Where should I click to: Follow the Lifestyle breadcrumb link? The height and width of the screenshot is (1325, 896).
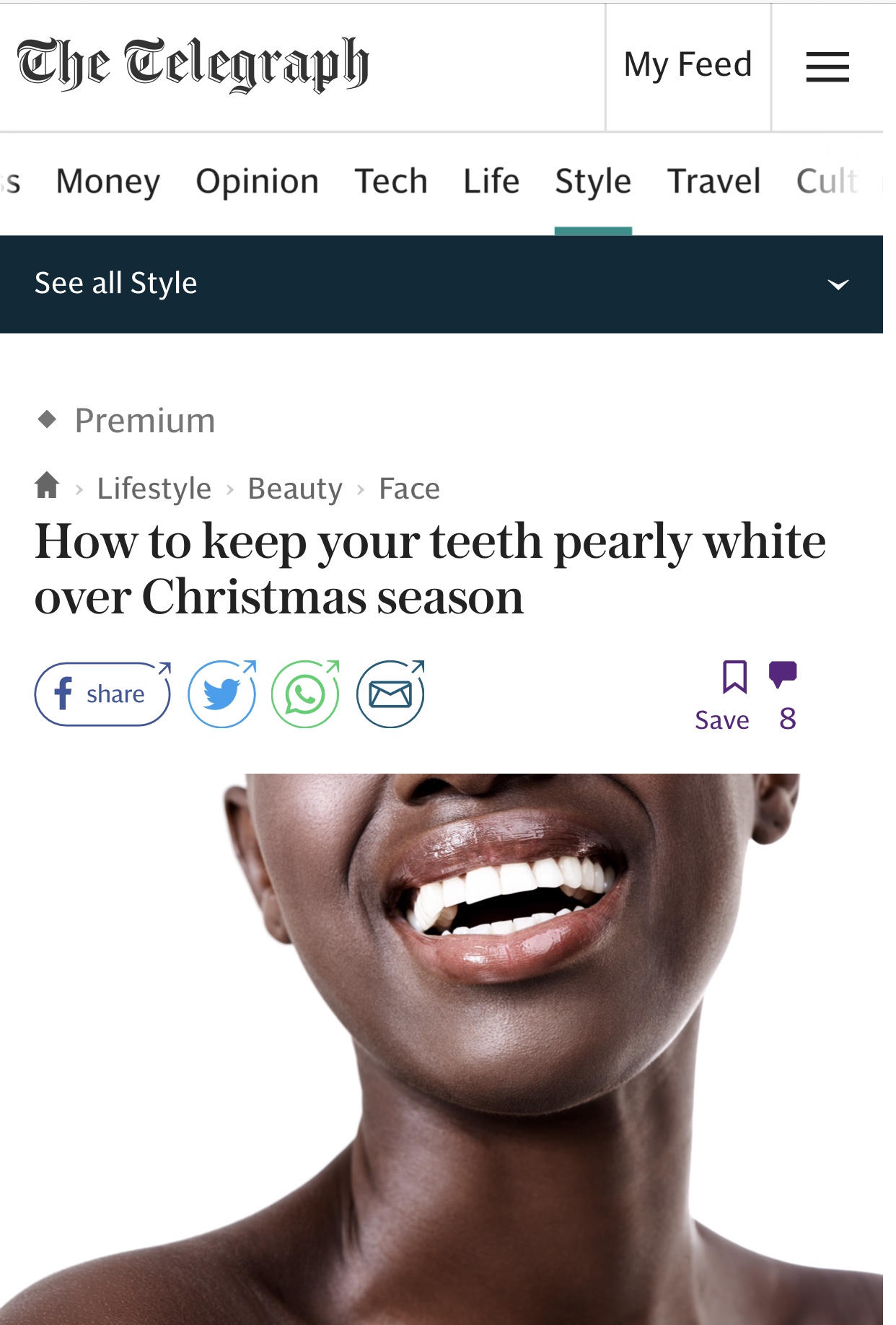click(x=154, y=489)
